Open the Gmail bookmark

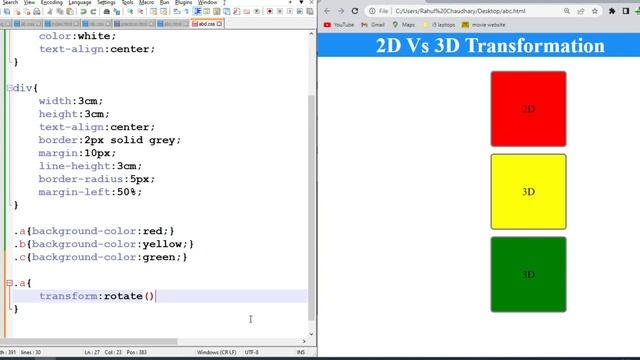tap(373, 25)
